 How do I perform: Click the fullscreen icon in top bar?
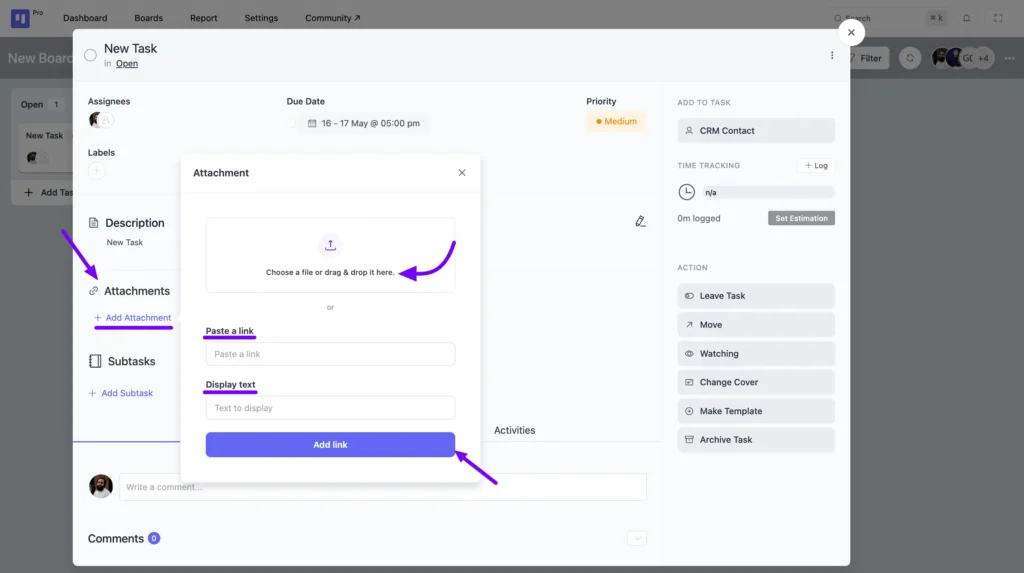tap(998, 18)
